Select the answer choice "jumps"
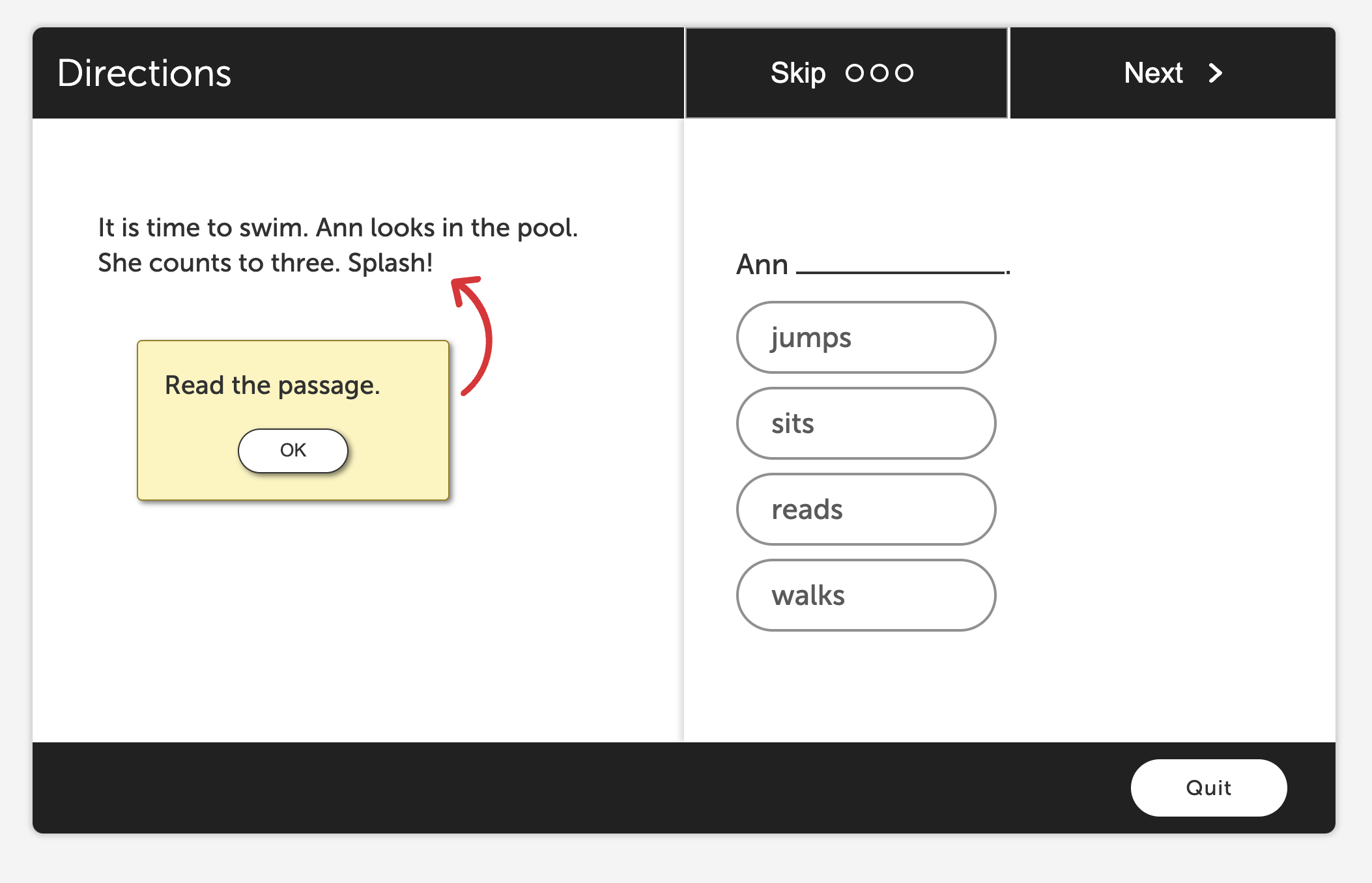The height and width of the screenshot is (883, 1372). click(866, 337)
